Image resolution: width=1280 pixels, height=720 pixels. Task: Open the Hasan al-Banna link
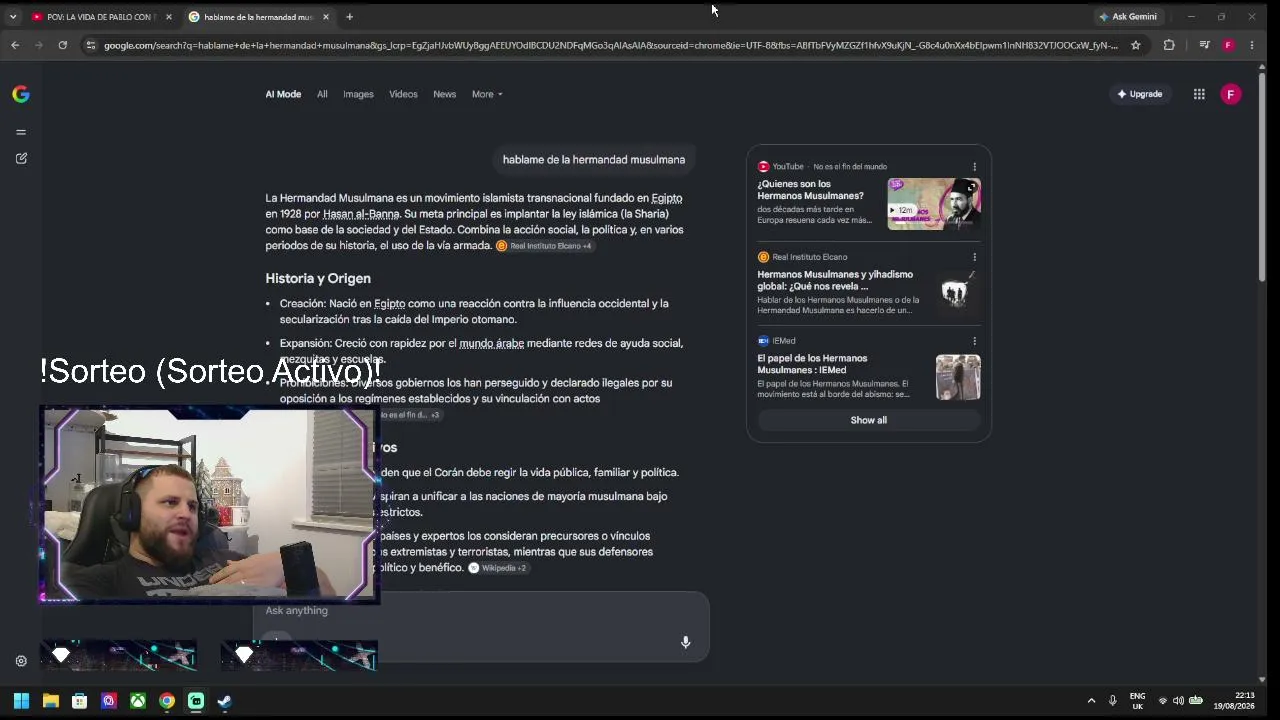pos(361,214)
